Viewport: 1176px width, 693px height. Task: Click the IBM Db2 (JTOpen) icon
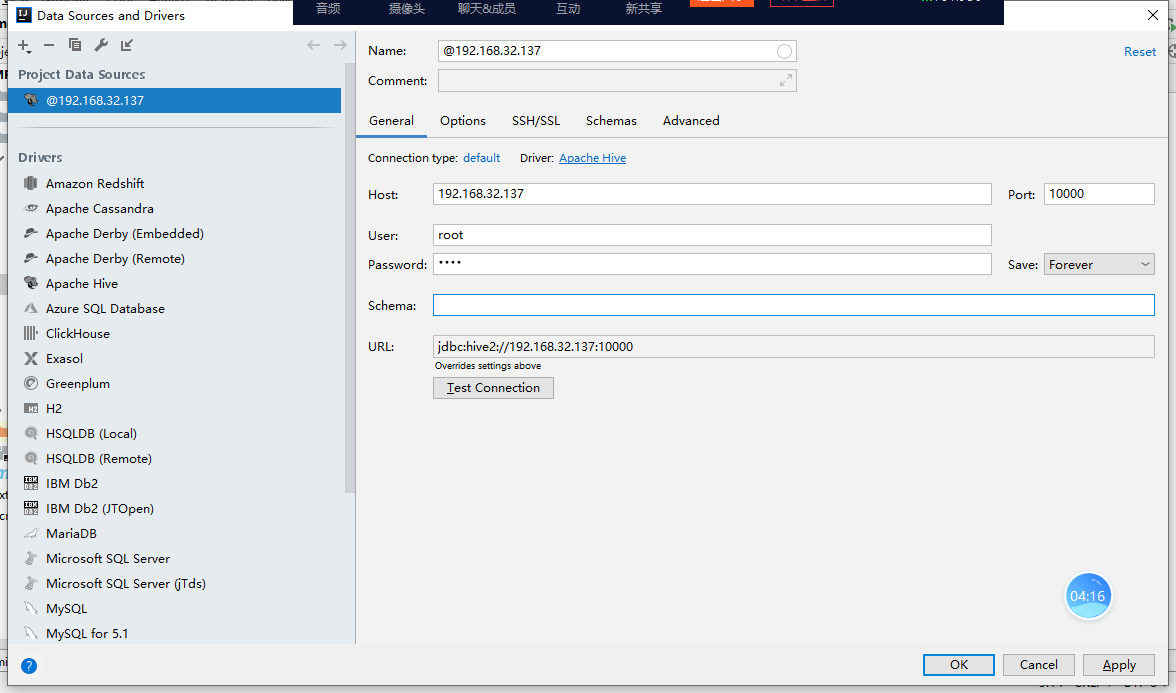tap(31, 508)
